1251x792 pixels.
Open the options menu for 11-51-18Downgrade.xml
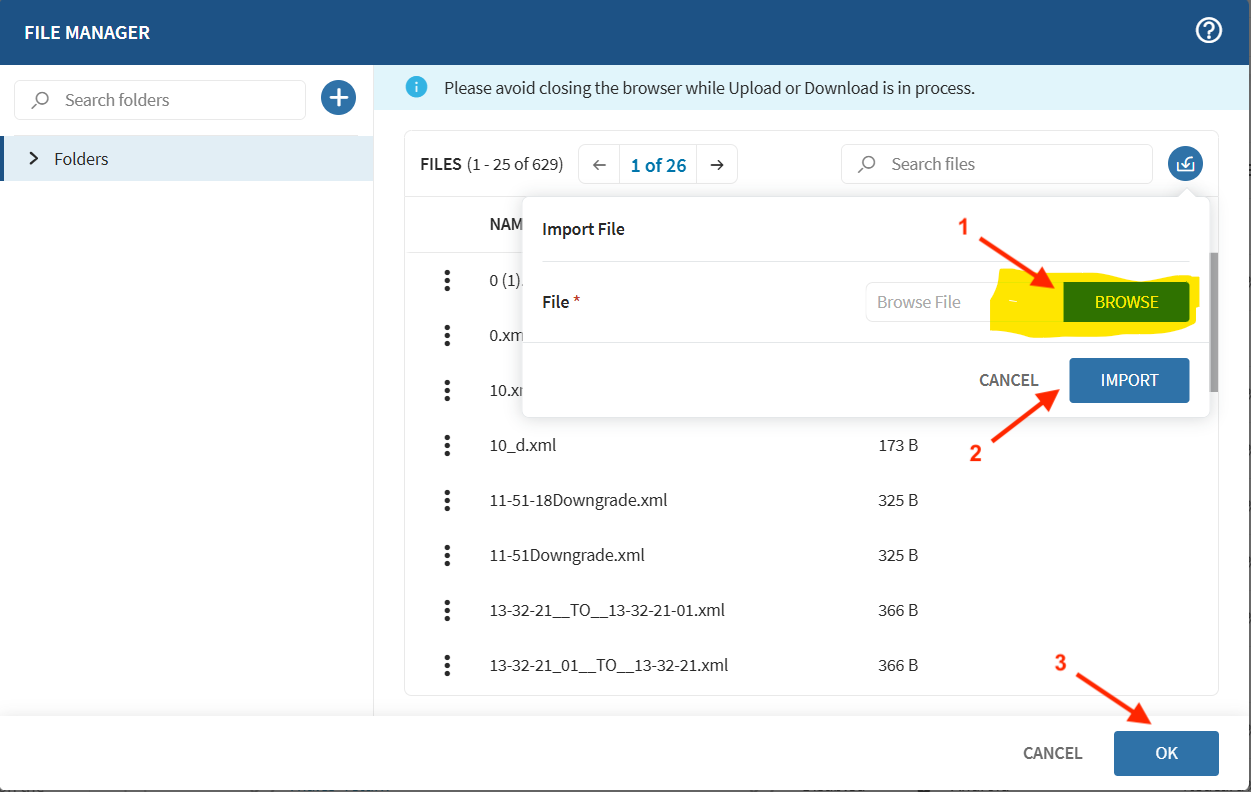tap(447, 500)
